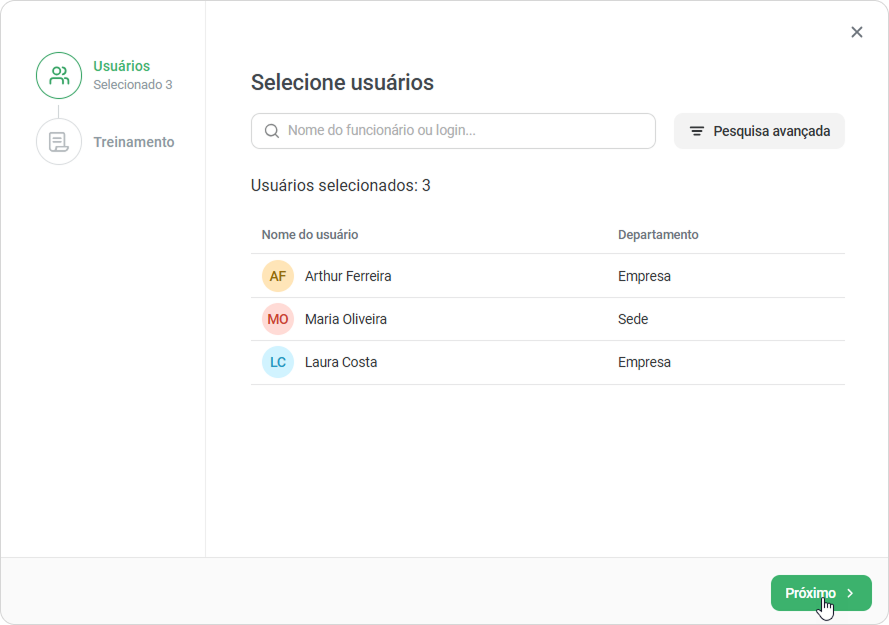889x625 pixels.
Task: Click the MO avatar of Maria Oliveira
Action: 278,319
